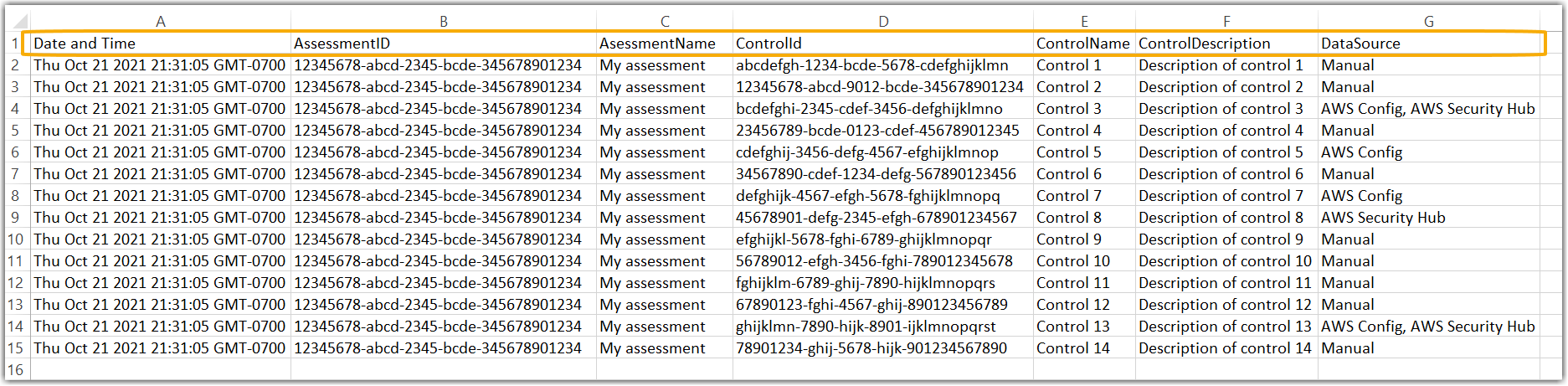Select 'Description of control 5' cell
1568x386 pixels.
pos(1221,152)
